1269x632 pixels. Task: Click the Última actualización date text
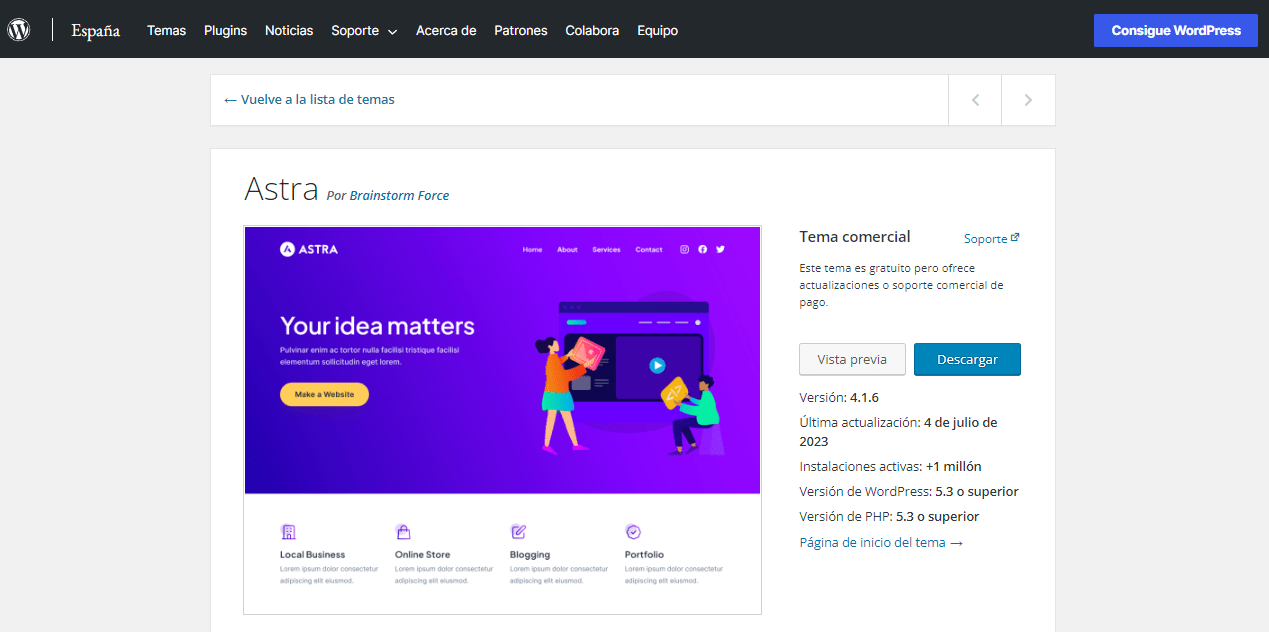click(898, 432)
